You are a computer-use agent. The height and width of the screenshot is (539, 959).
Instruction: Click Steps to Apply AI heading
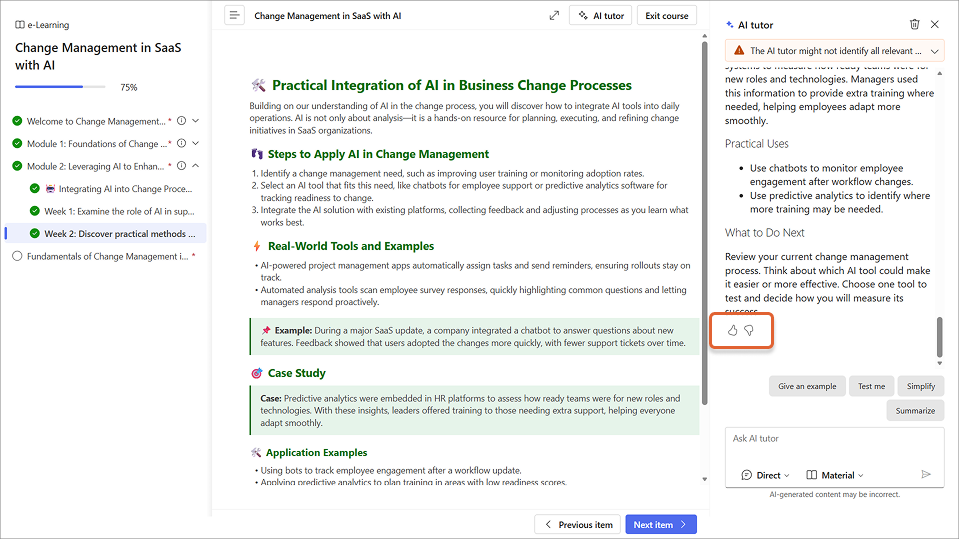[x=378, y=154]
